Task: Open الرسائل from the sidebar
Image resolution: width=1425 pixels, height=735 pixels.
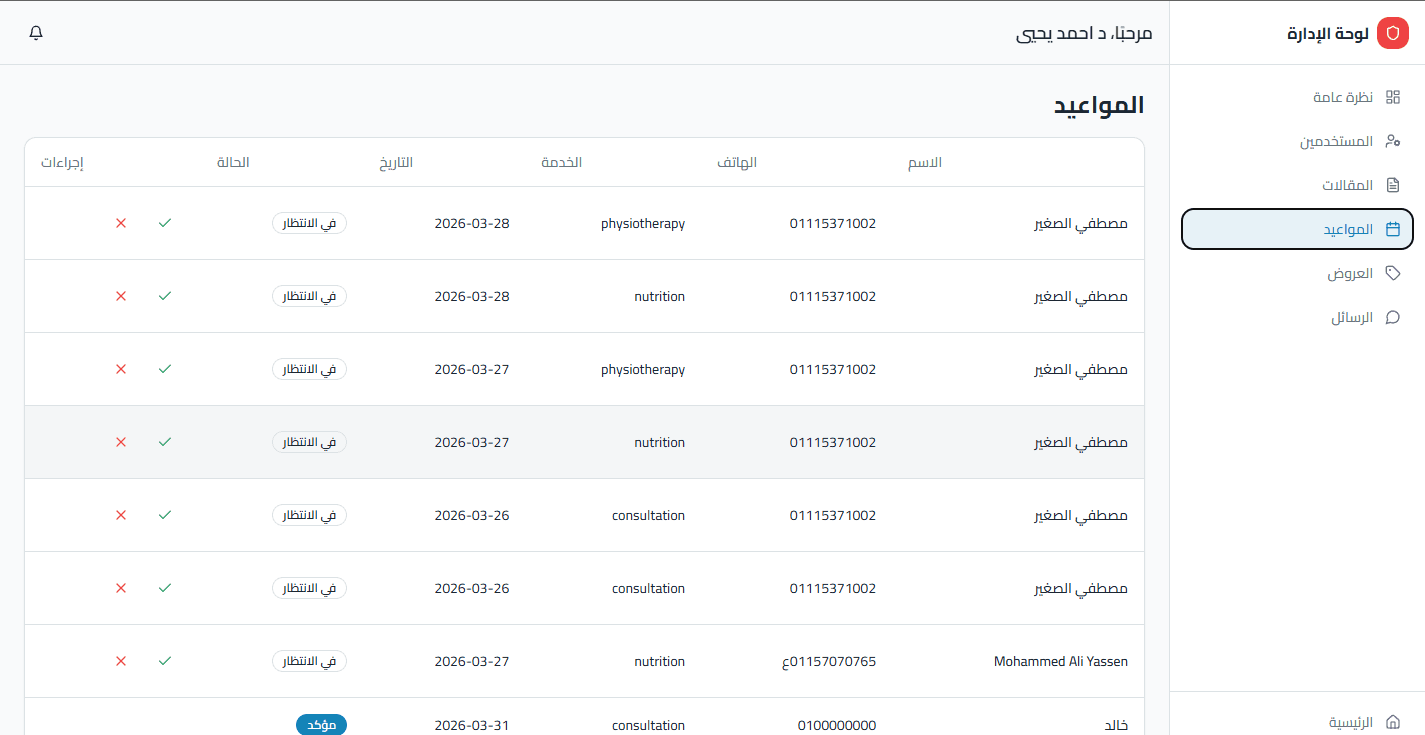Action: 1297,317
